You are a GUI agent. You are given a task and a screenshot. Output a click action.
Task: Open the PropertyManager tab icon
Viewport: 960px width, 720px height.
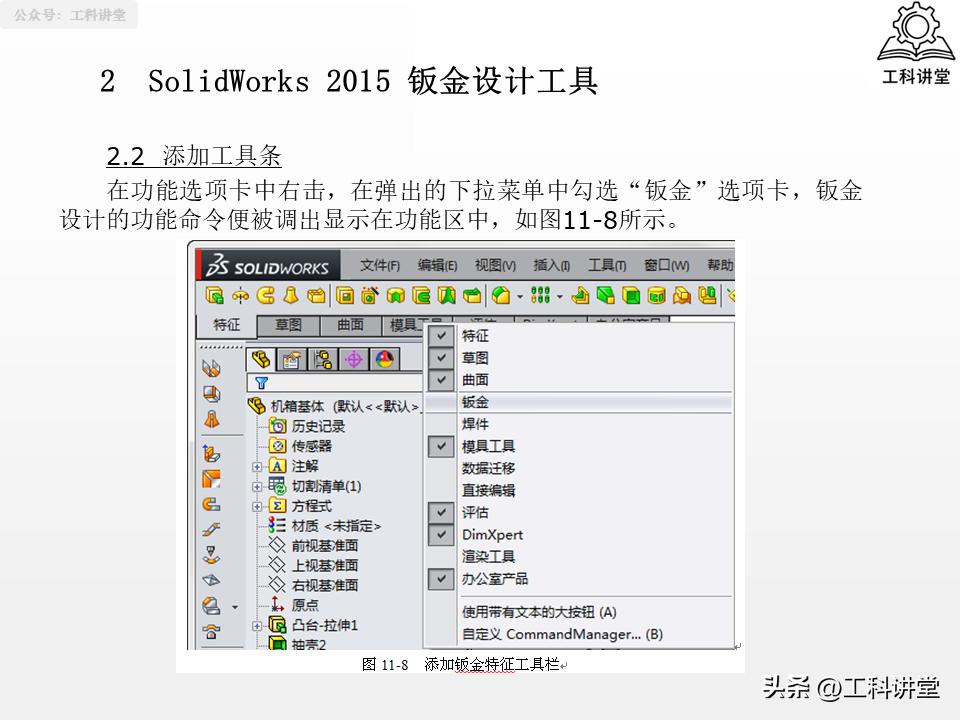click(291, 359)
